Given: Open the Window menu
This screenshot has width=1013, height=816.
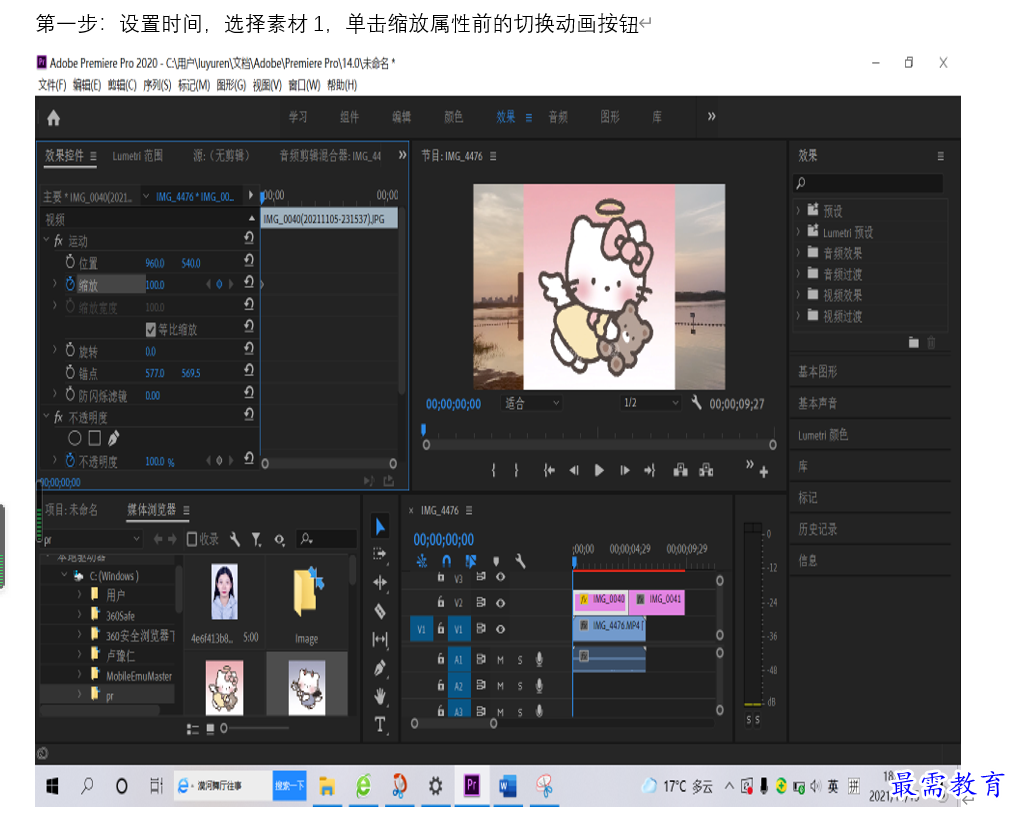Looking at the screenshot, I should pos(304,85).
